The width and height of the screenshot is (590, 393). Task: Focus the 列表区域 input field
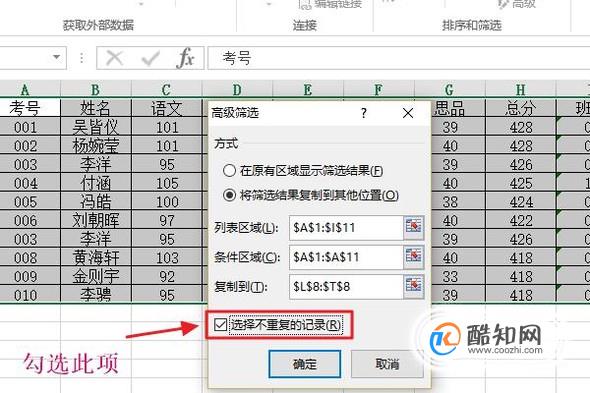click(x=346, y=227)
